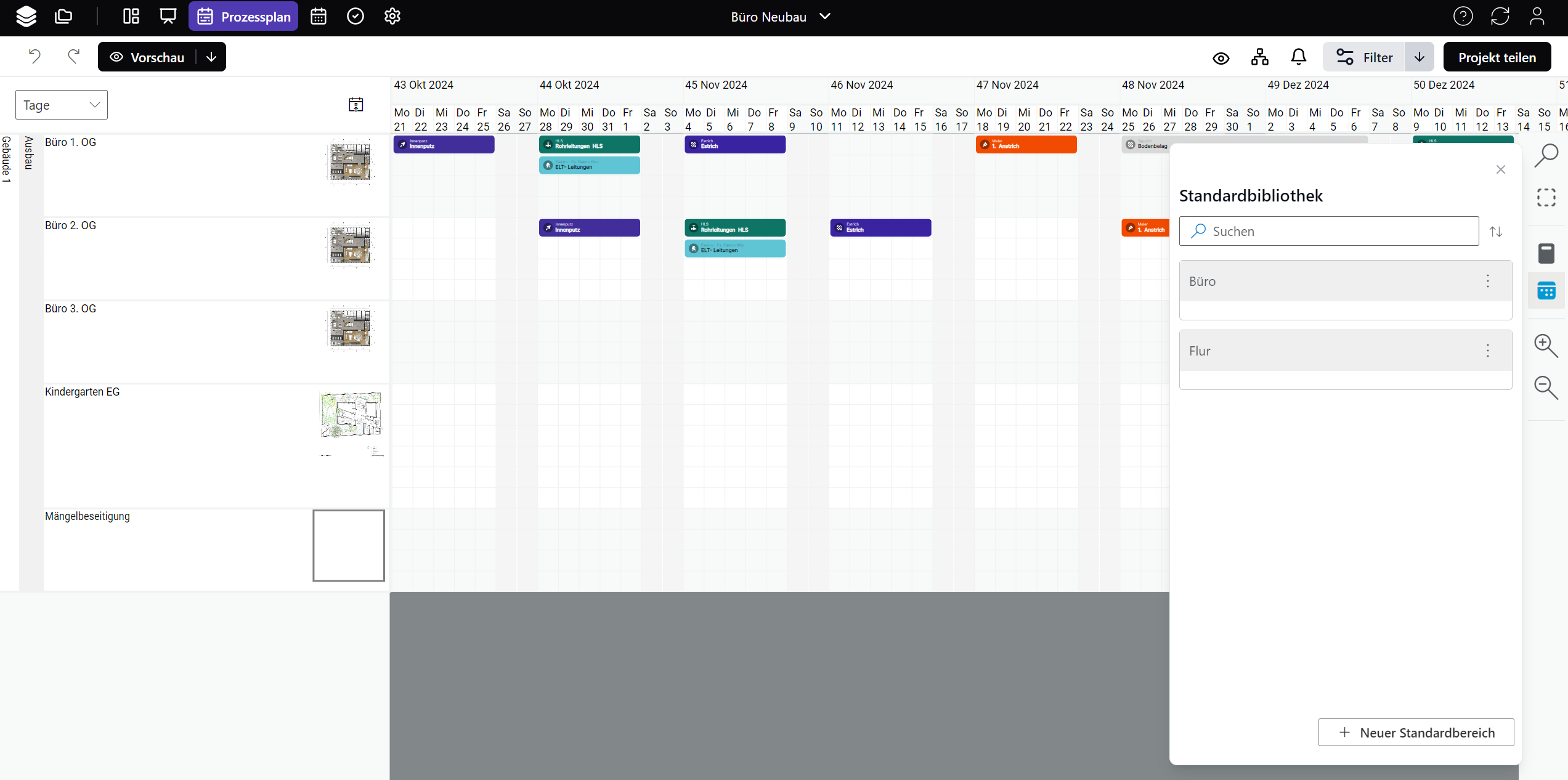Screen dimensions: 1568x780
Task: Zoom in with the plus magnifier
Action: coord(1546,346)
